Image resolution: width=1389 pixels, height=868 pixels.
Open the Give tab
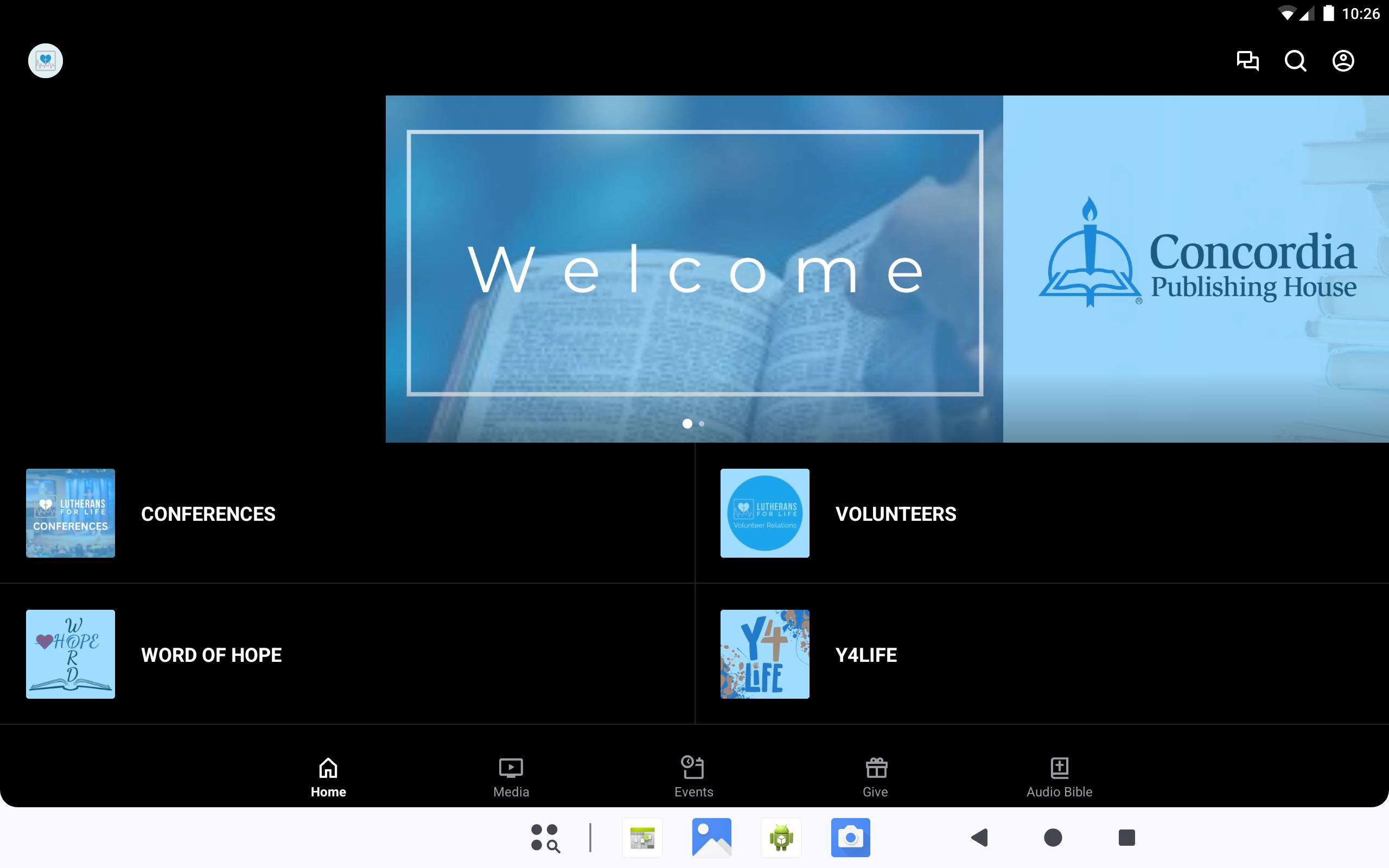tap(876, 777)
